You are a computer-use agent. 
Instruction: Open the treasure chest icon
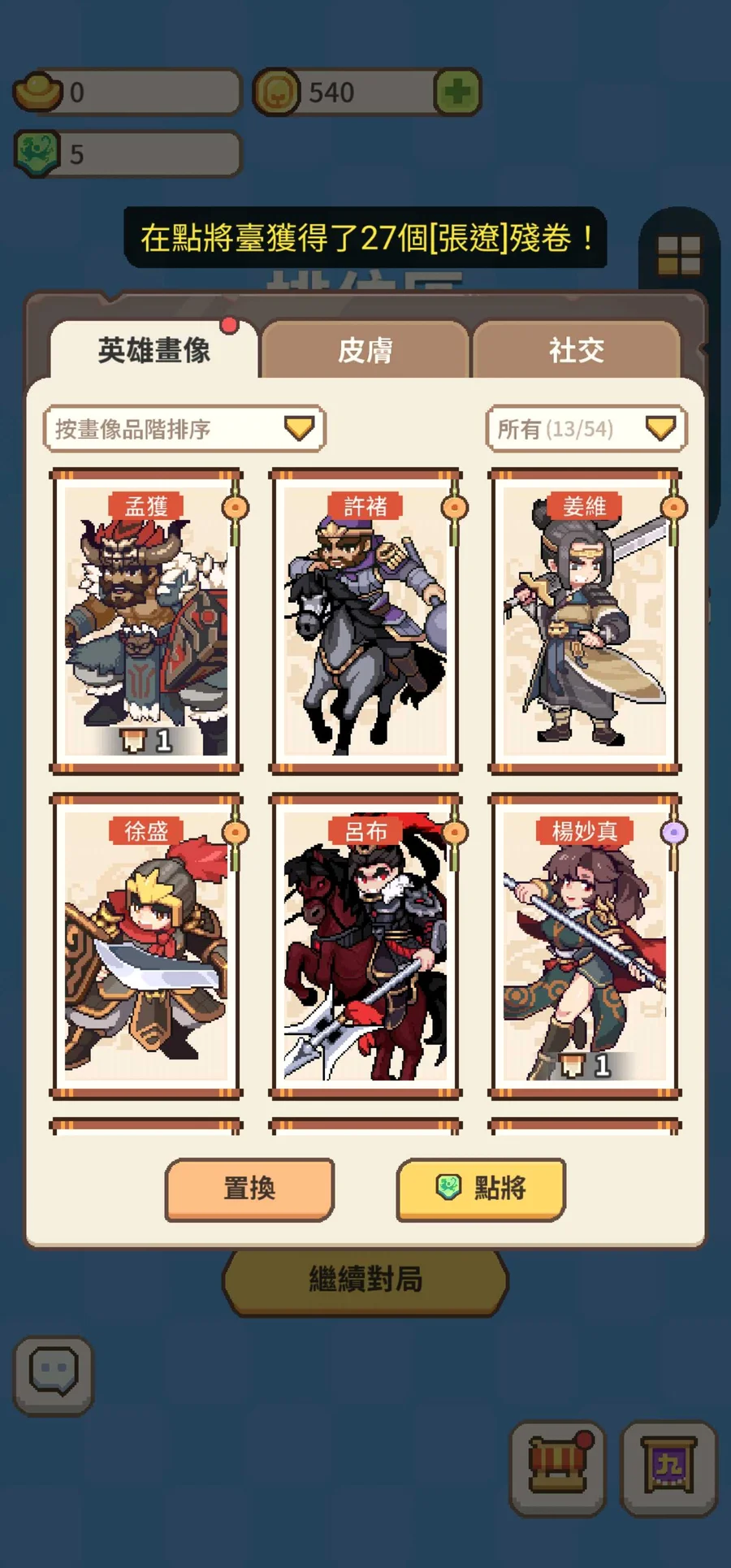[558, 1468]
